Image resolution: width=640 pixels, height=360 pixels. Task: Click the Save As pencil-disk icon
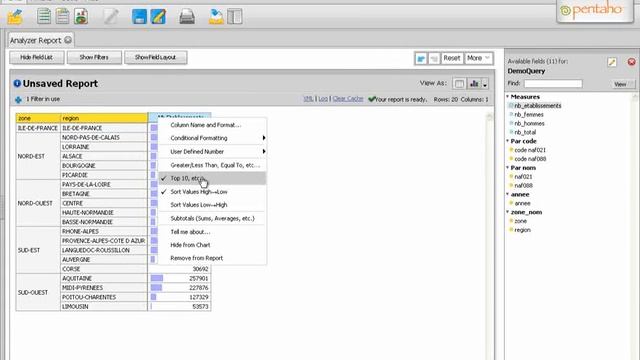pyautogui.click(x=158, y=17)
